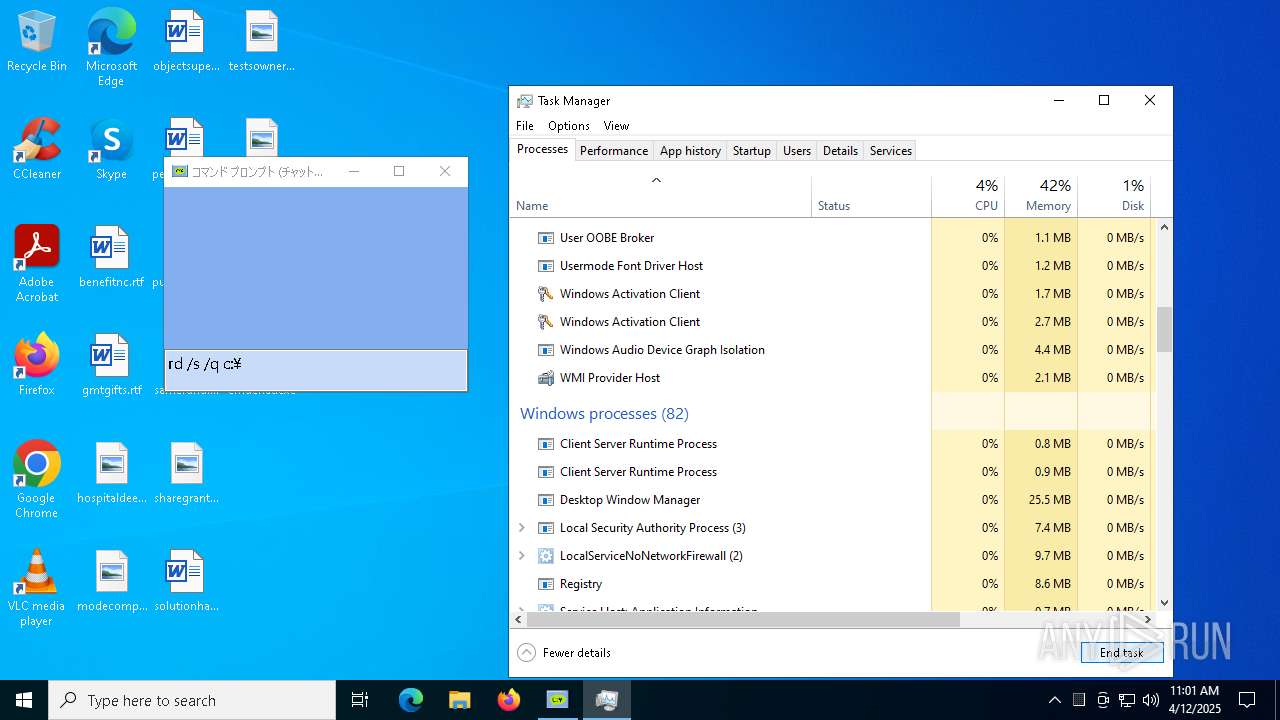Click horizontal scrollbar in Task Manager
The image size is (1280, 720).
(x=744, y=620)
